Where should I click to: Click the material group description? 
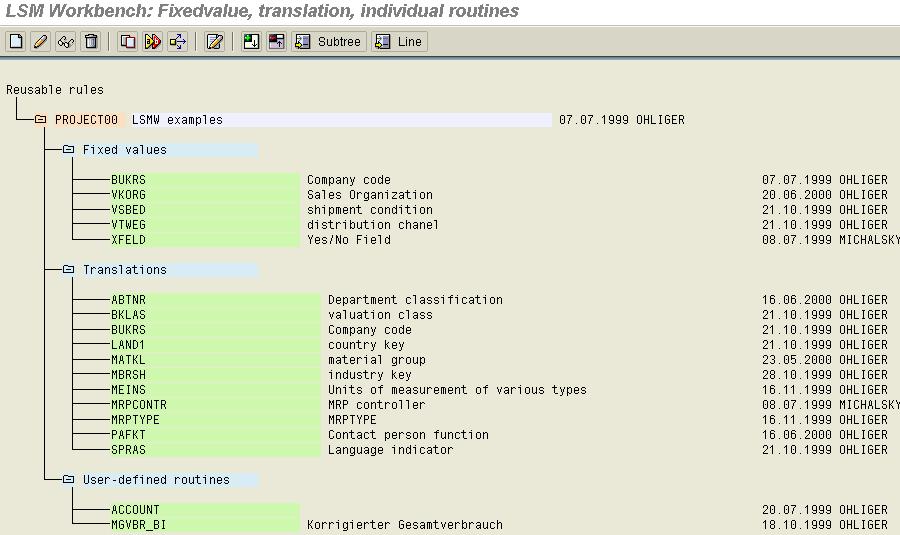coord(377,359)
